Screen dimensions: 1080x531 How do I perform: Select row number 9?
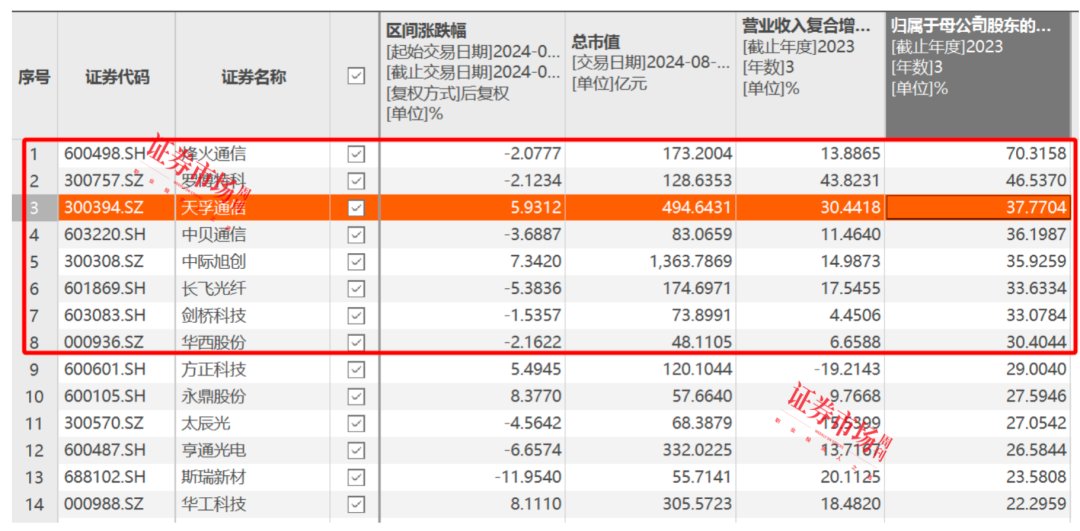pos(36,370)
